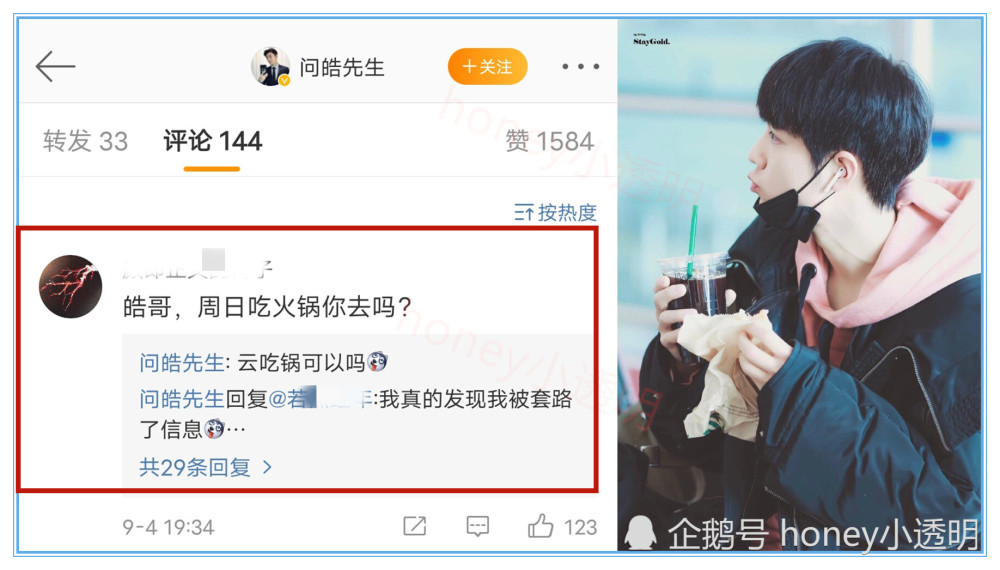Image resolution: width=1000 pixels, height=570 pixels.
Task: Select the 评论 144 tab
Action: 212,141
